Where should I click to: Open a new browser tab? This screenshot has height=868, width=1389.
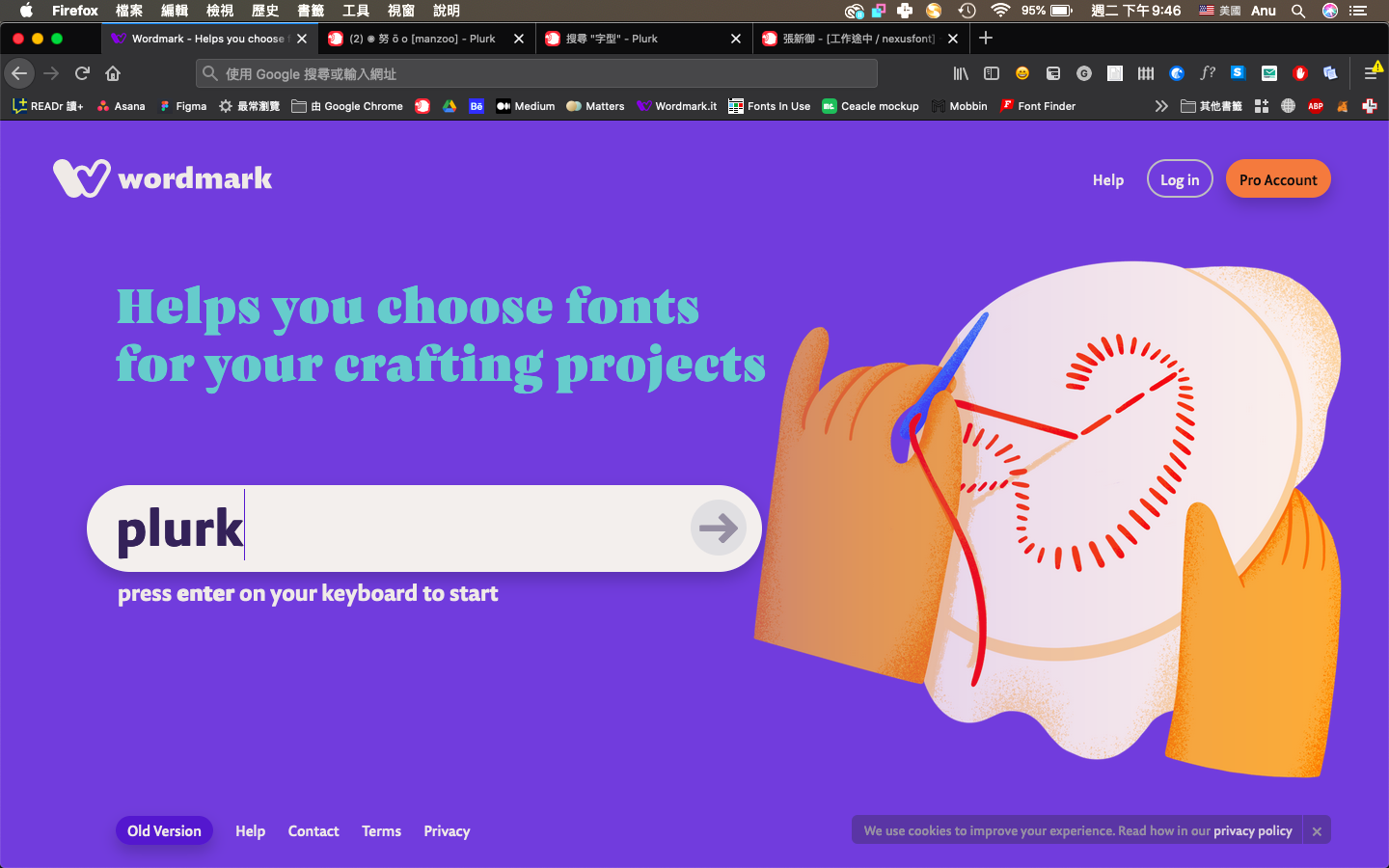(986, 39)
